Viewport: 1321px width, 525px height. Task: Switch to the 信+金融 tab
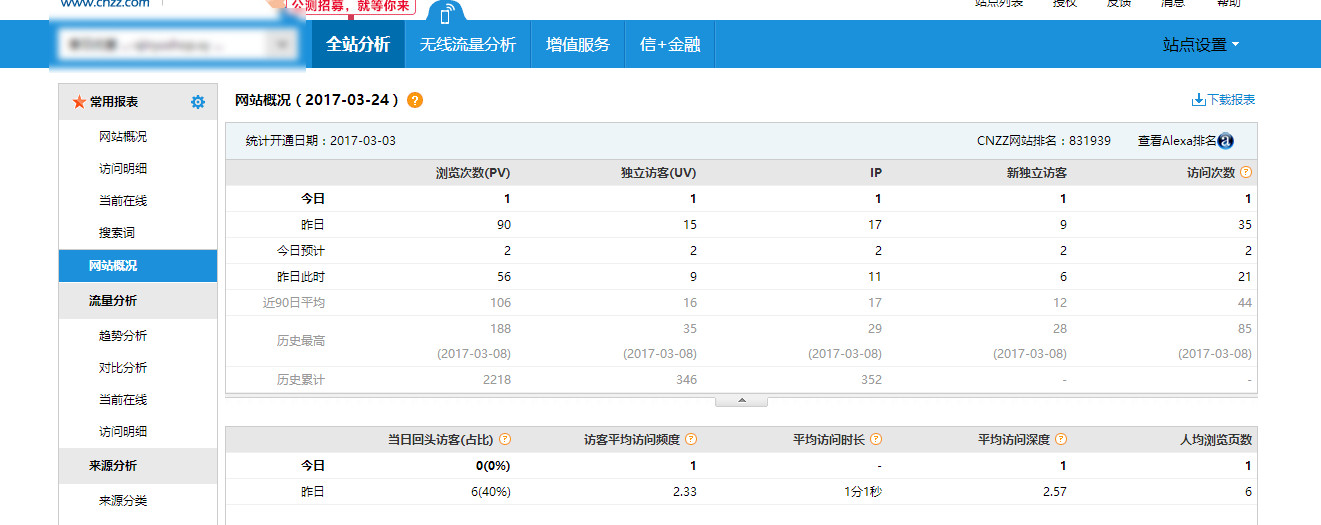coord(670,44)
